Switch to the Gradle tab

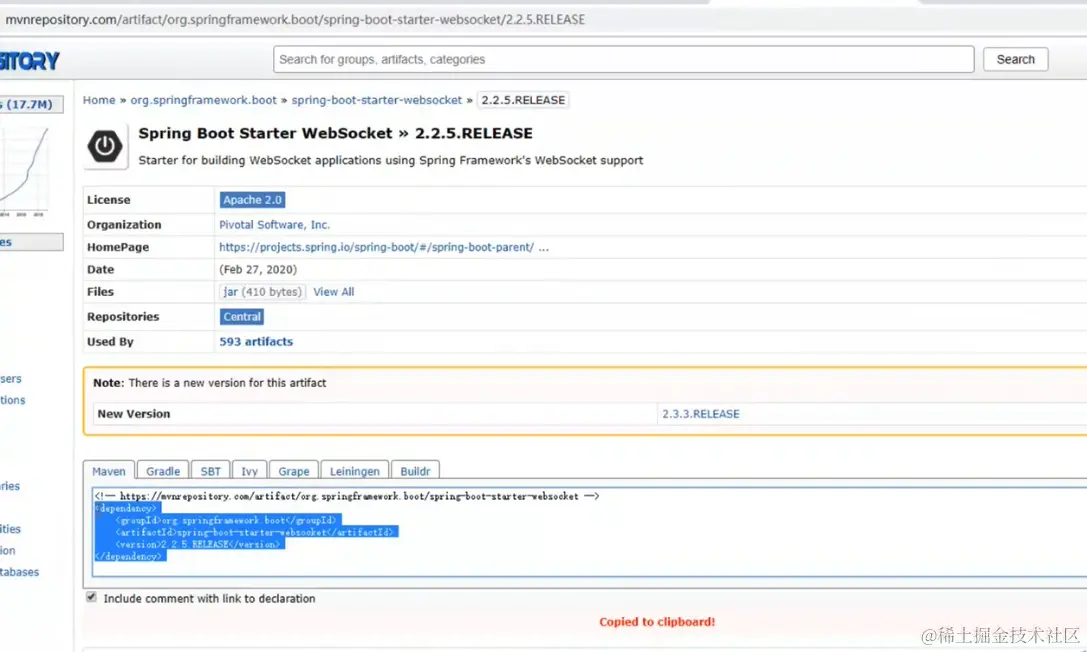163,470
